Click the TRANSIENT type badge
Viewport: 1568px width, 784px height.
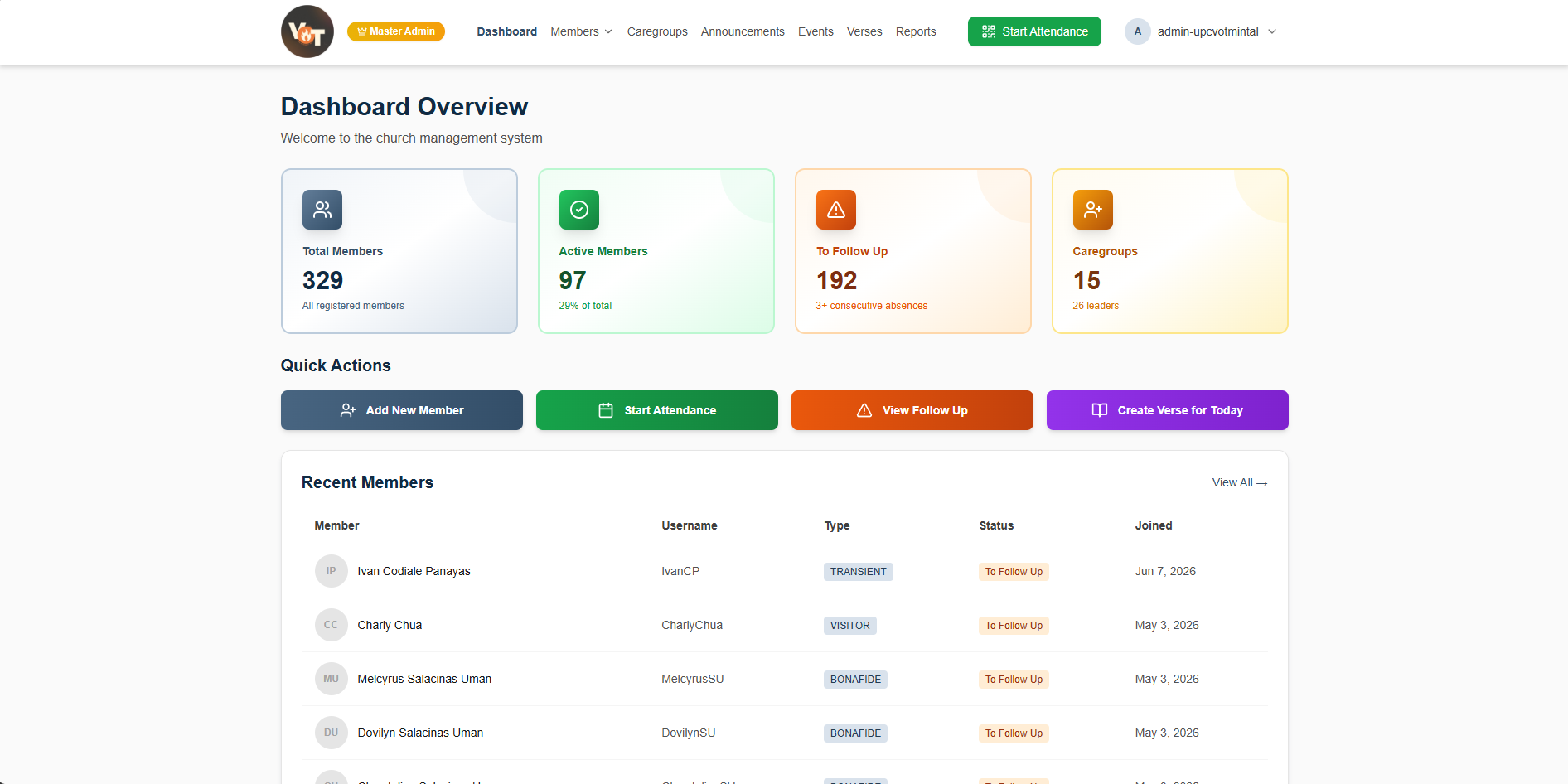(x=859, y=572)
